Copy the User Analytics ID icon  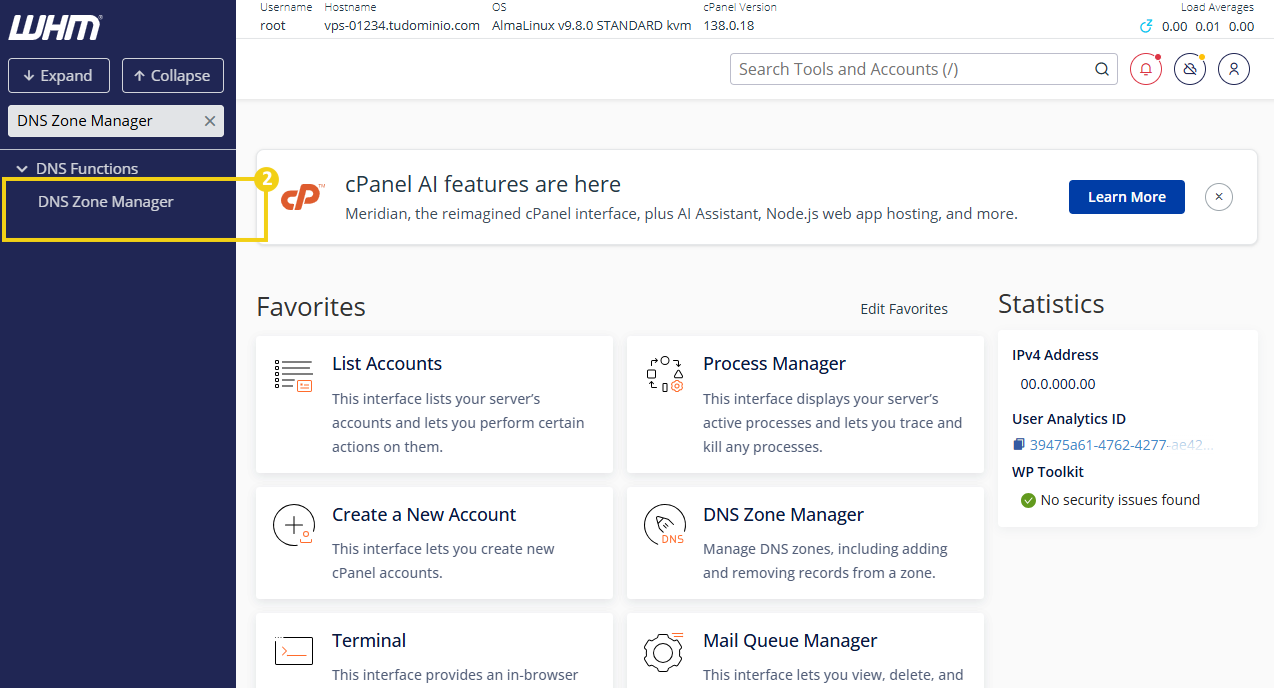1019,445
